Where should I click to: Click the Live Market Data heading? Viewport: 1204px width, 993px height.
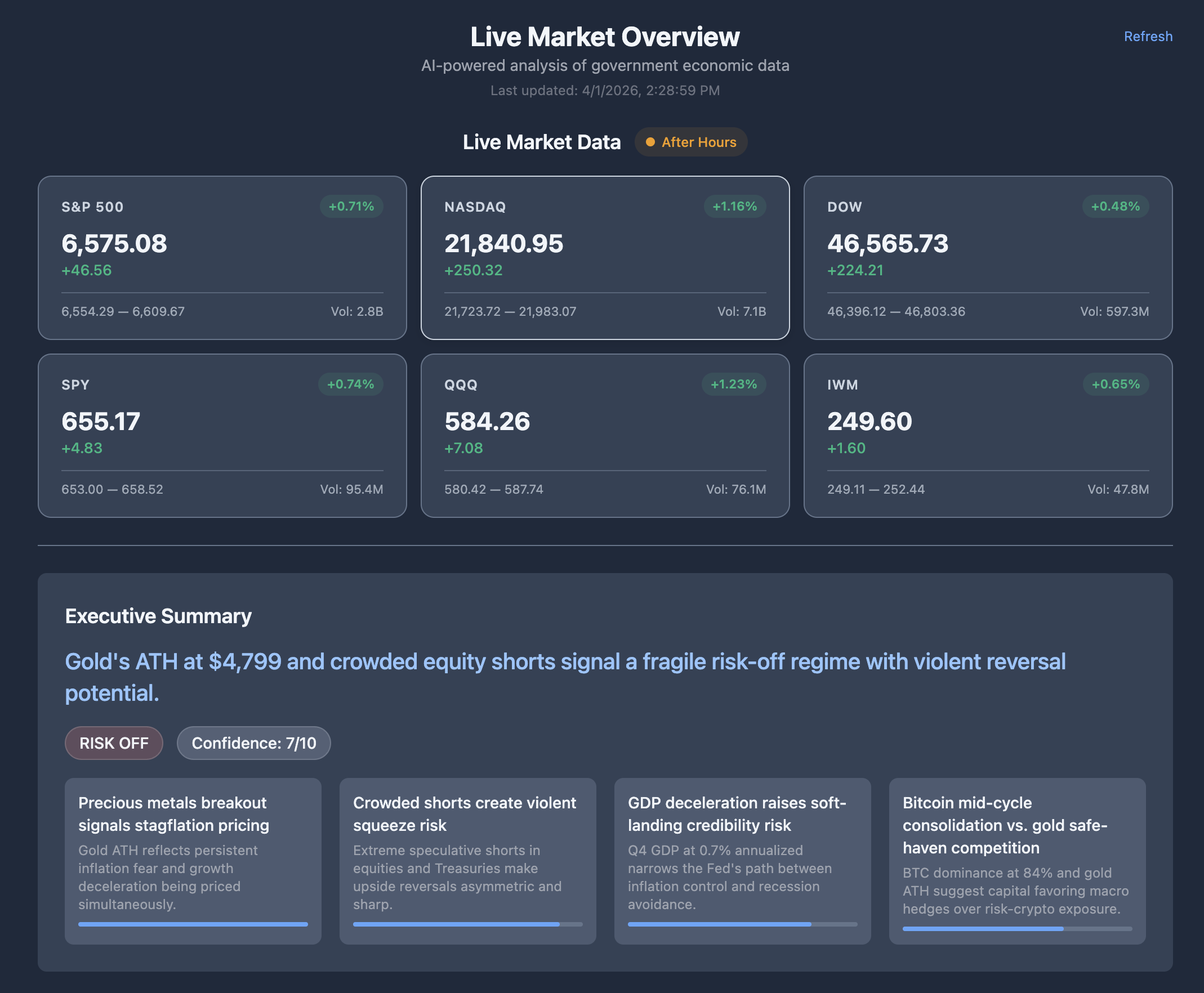pos(541,142)
